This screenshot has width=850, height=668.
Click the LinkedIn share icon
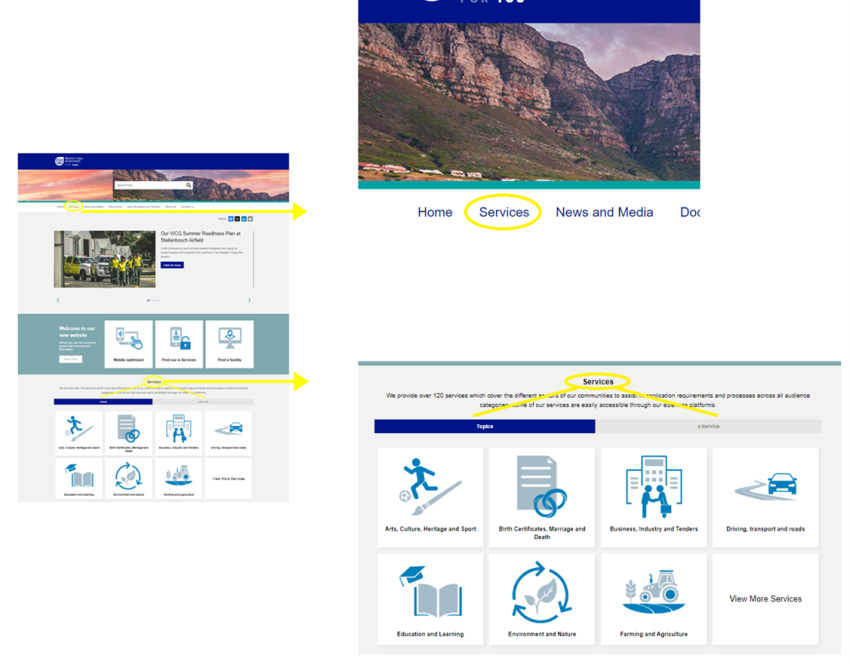pyautogui.click(x=243, y=218)
